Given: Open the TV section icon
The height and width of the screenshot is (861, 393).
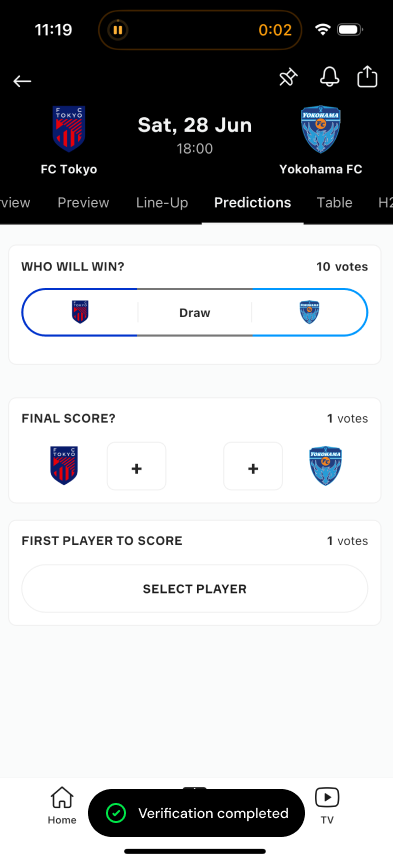Looking at the screenshot, I should (327, 805).
